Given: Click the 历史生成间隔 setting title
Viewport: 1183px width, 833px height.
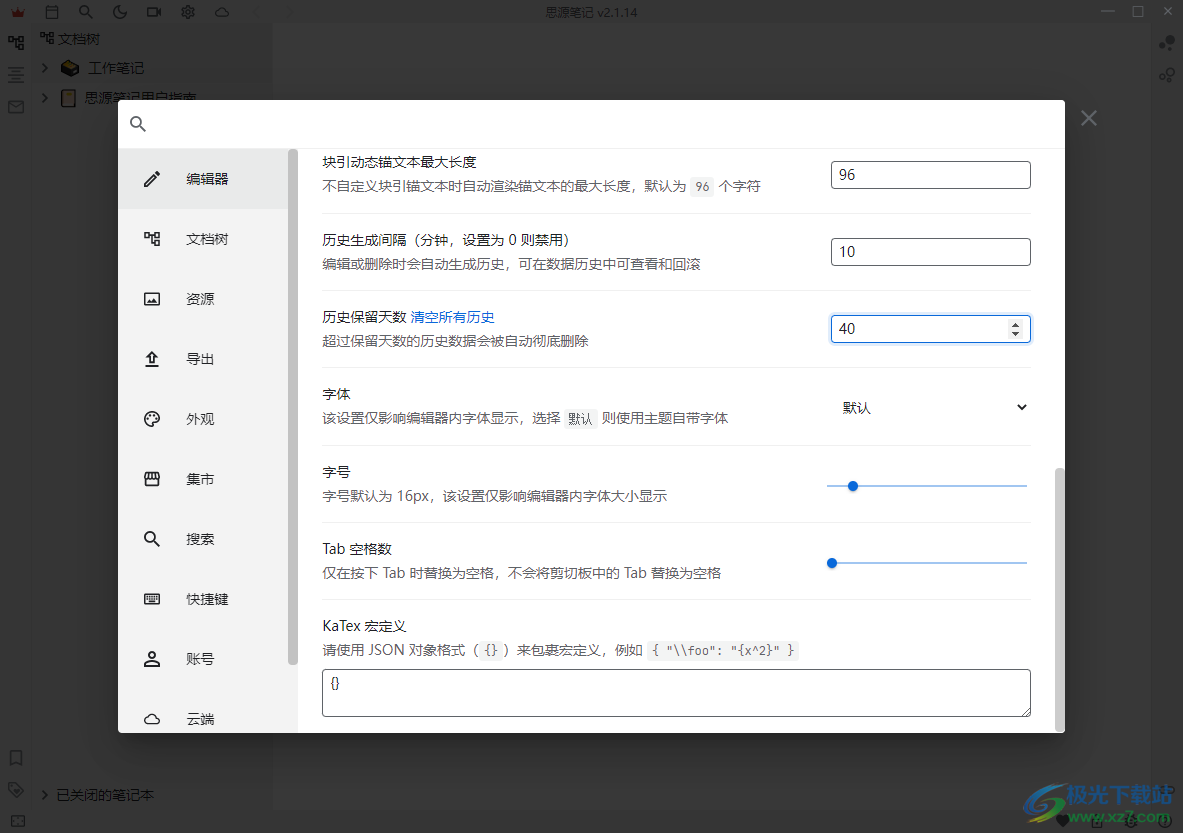Looking at the screenshot, I should 446,240.
